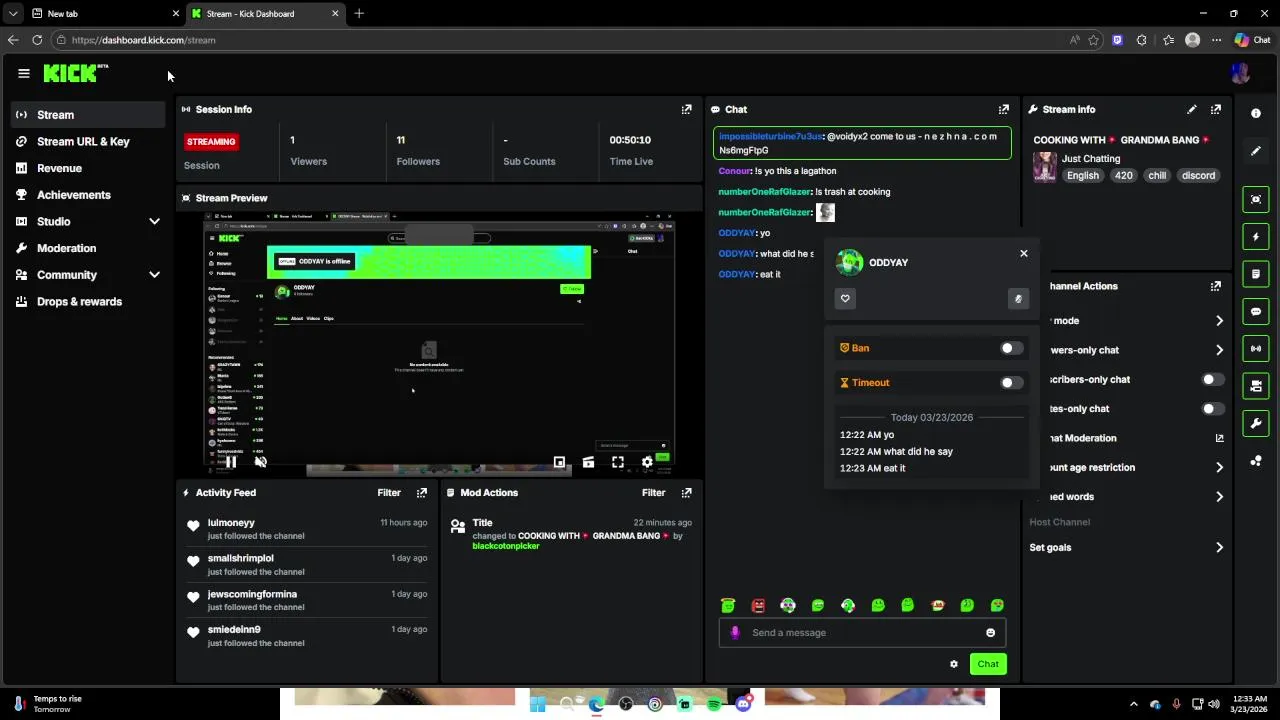Open Set goals chevron
This screenshot has width=1280, height=720.
click(1219, 547)
